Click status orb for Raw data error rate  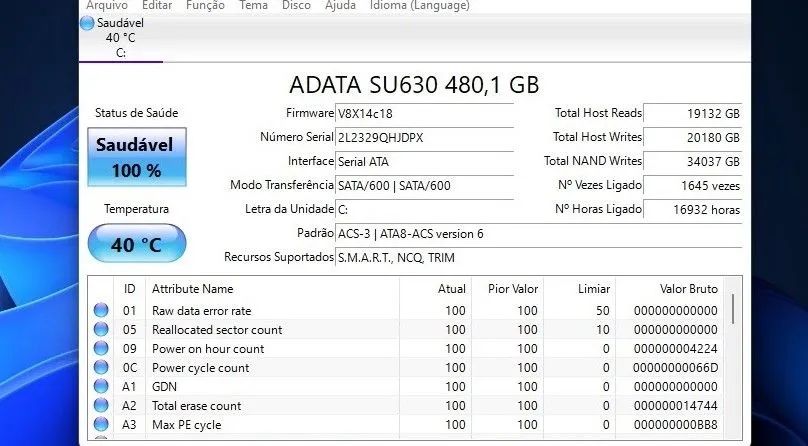(101, 311)
